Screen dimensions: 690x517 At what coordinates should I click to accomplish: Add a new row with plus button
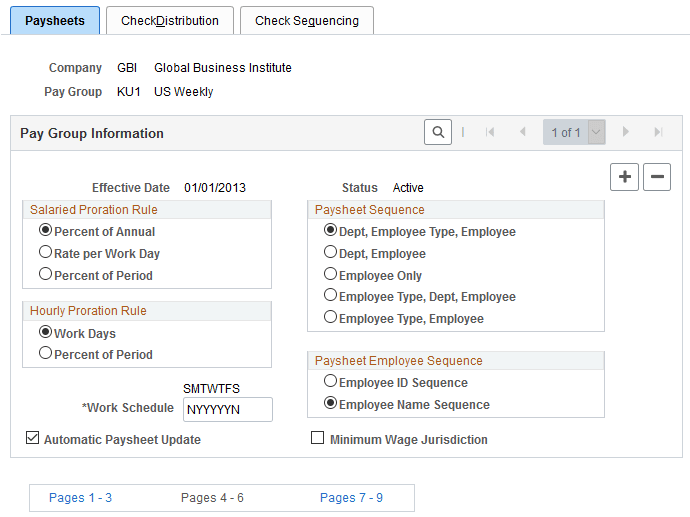coord(625,177)
